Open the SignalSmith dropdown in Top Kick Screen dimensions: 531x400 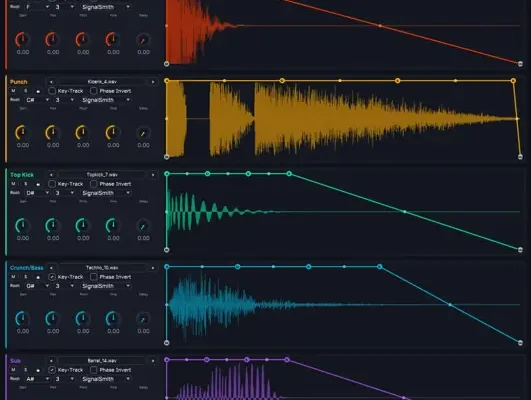tap(106, 193)
